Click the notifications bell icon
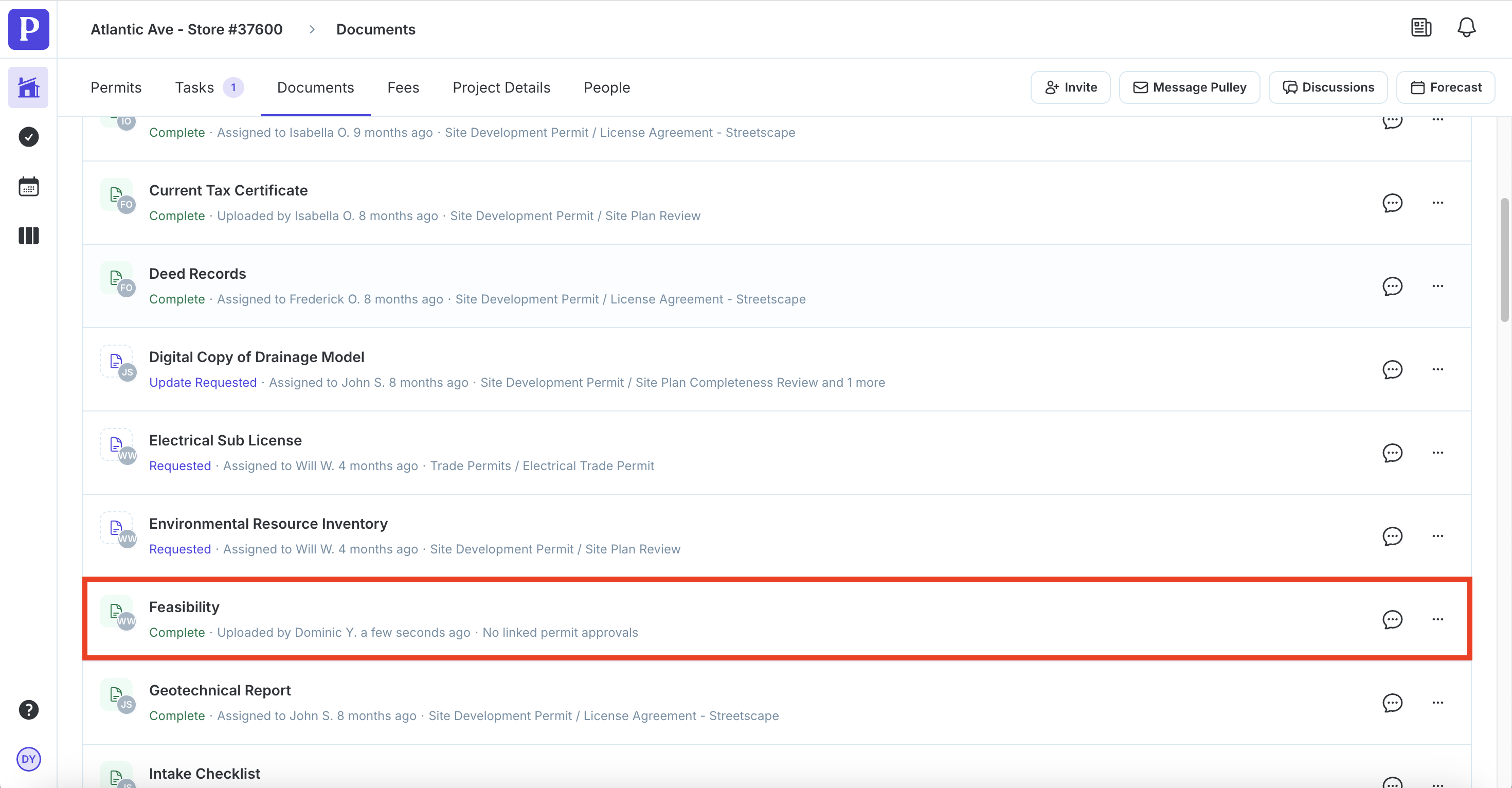 tap(1466, 28)
